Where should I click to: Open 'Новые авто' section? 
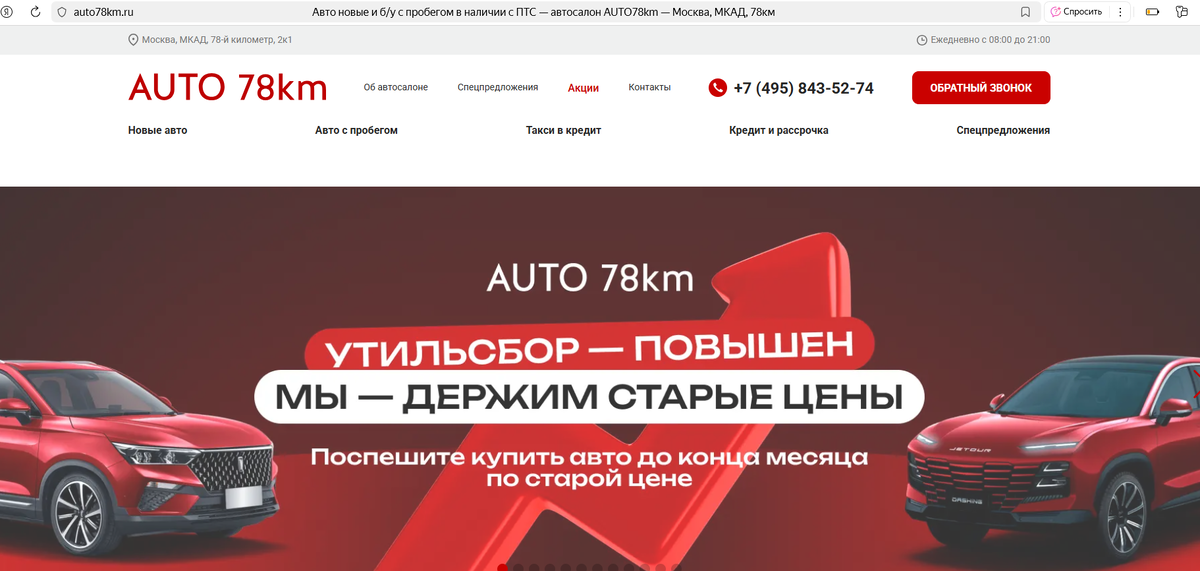(158, 130)
